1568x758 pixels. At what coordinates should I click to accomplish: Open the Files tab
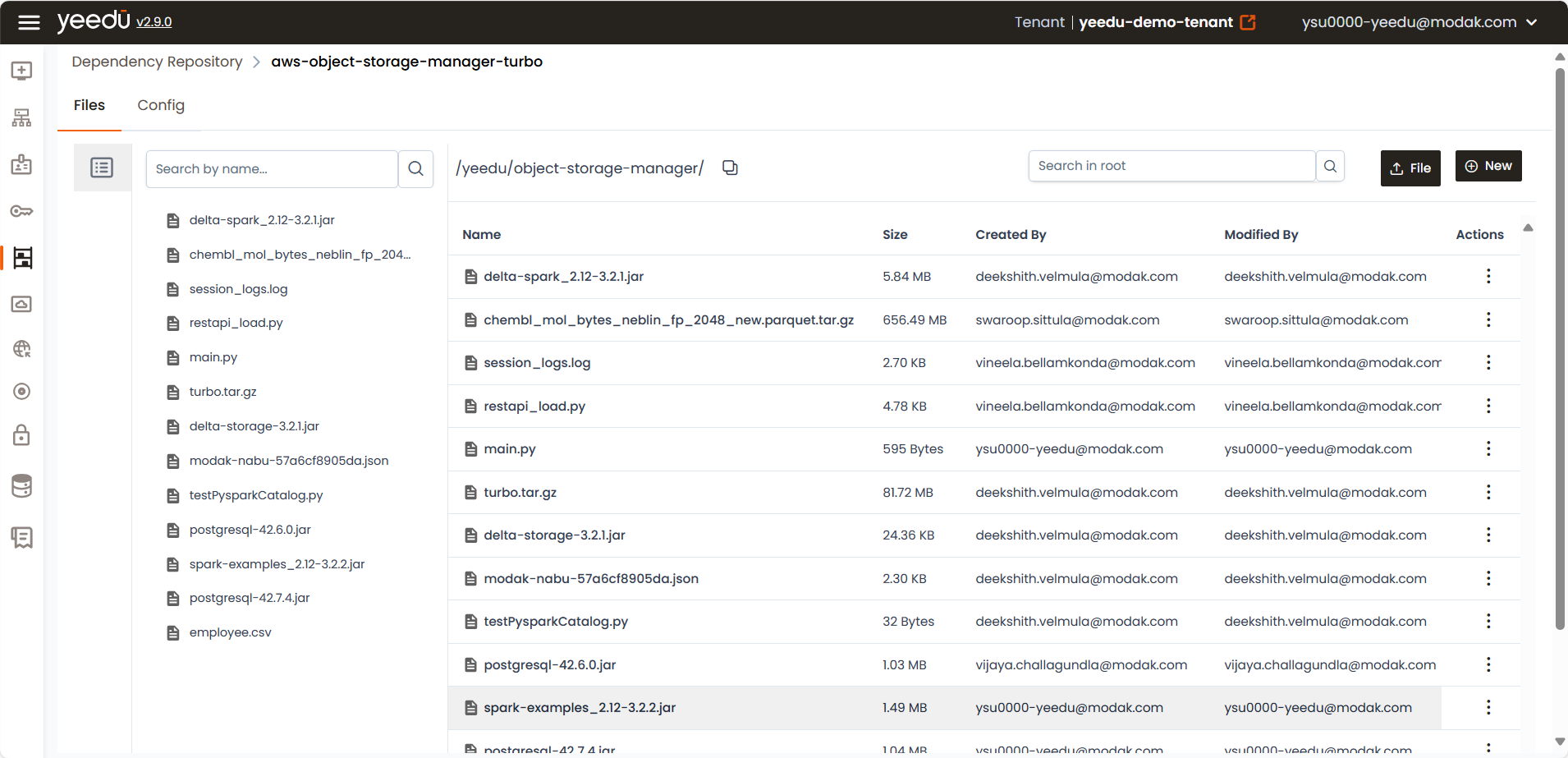(x=89, y=105)
